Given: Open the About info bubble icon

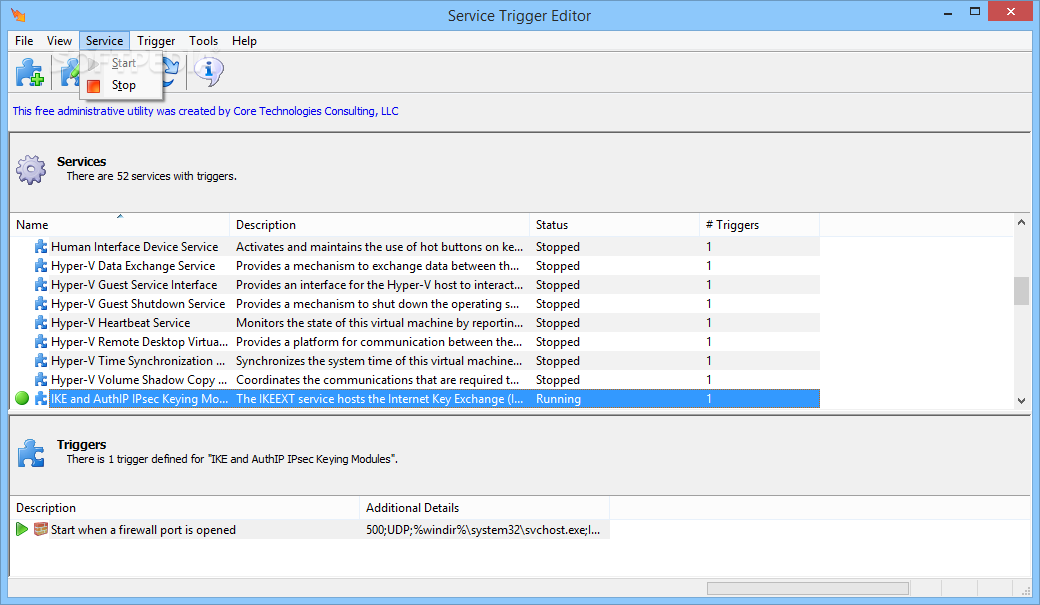Looking at the screenshot, I should 209,72.
